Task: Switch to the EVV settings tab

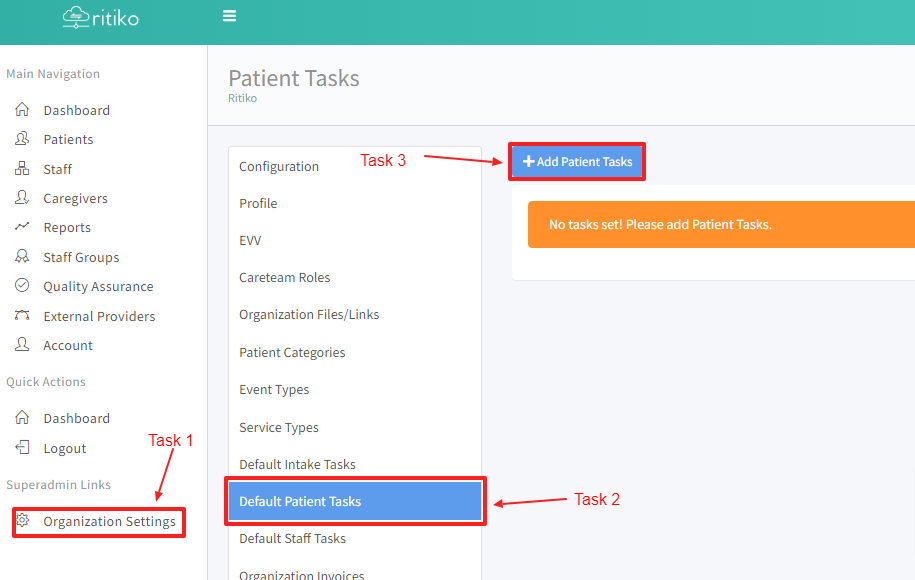Action: 250,240
